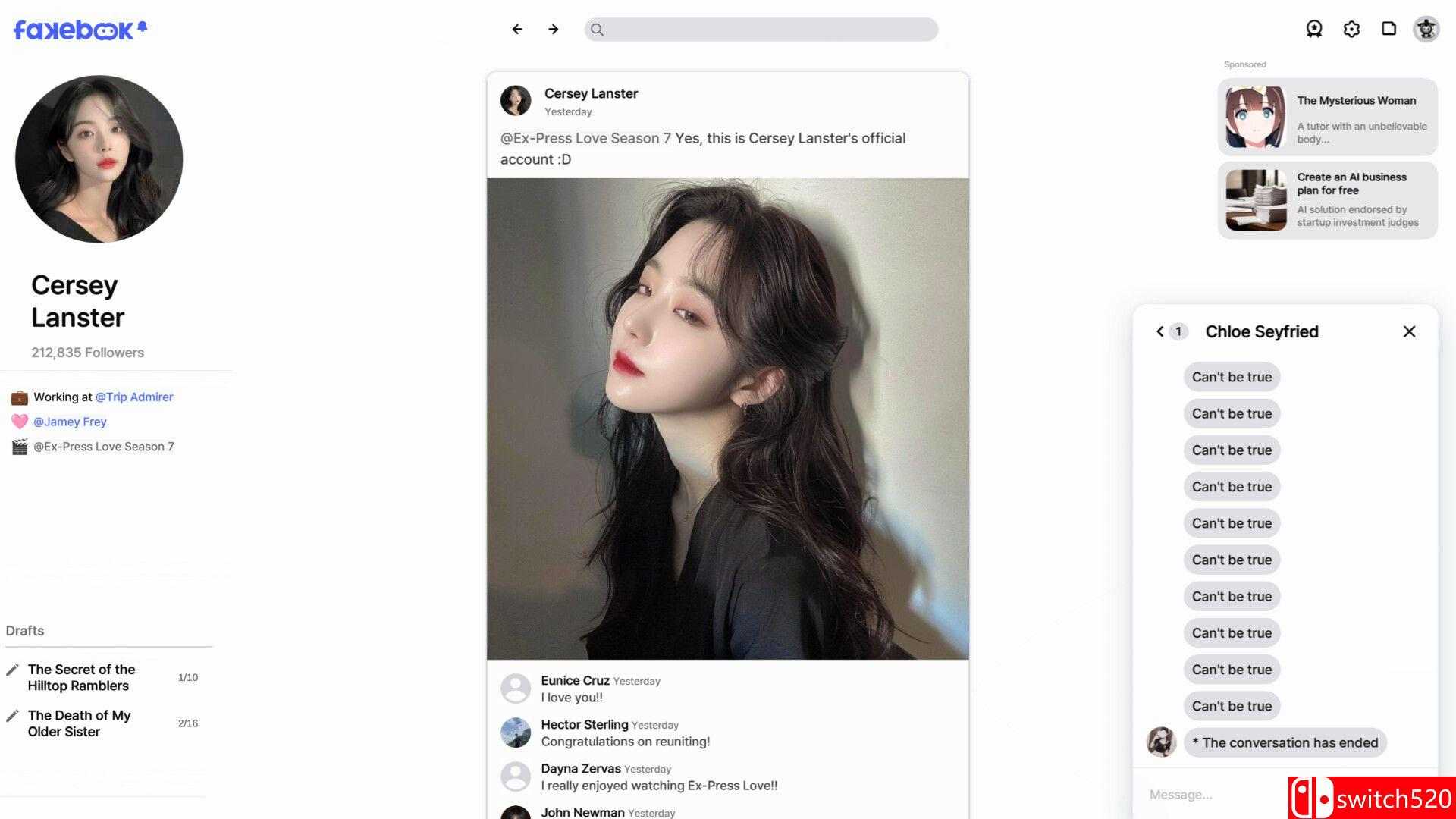
Task: Open draft The Secret of the Hilltop Ramblers
Action: click(x=81, y=677)
